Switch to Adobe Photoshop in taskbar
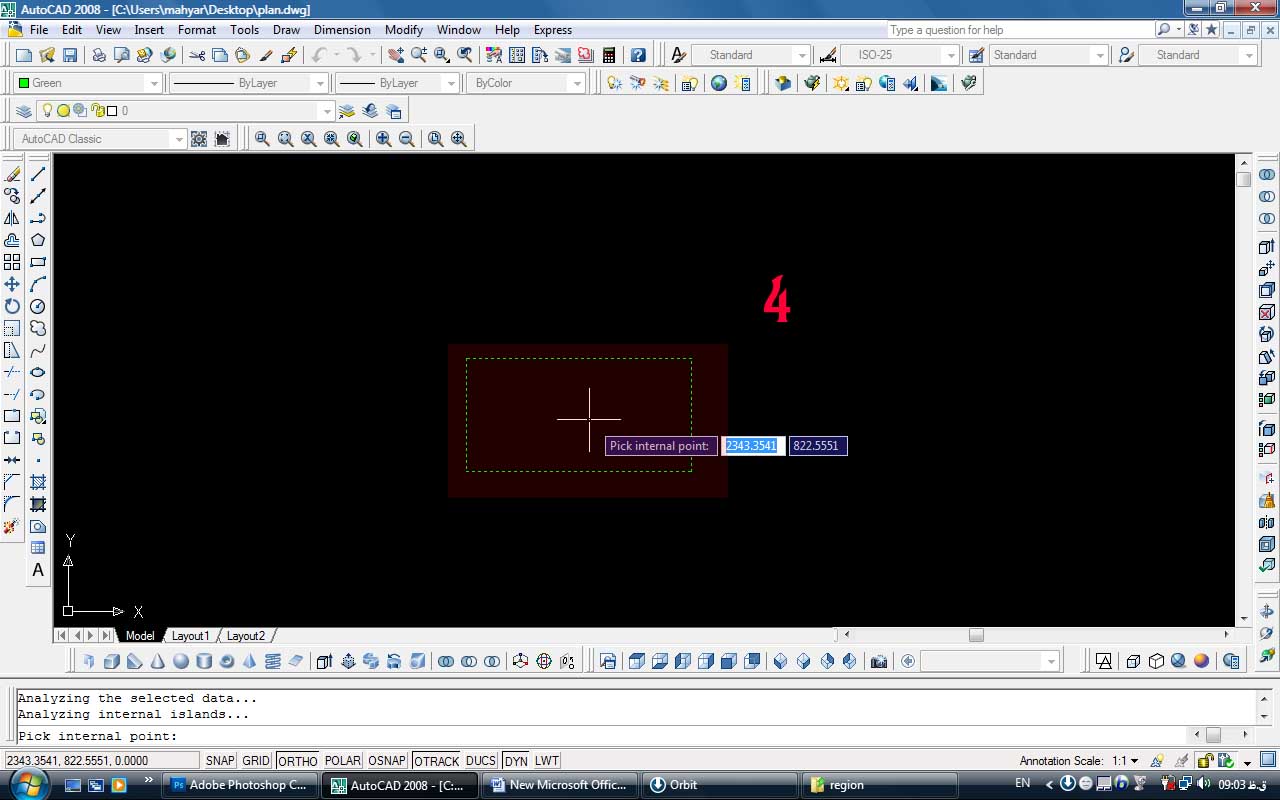The image size is (1280, 800). 240,785
